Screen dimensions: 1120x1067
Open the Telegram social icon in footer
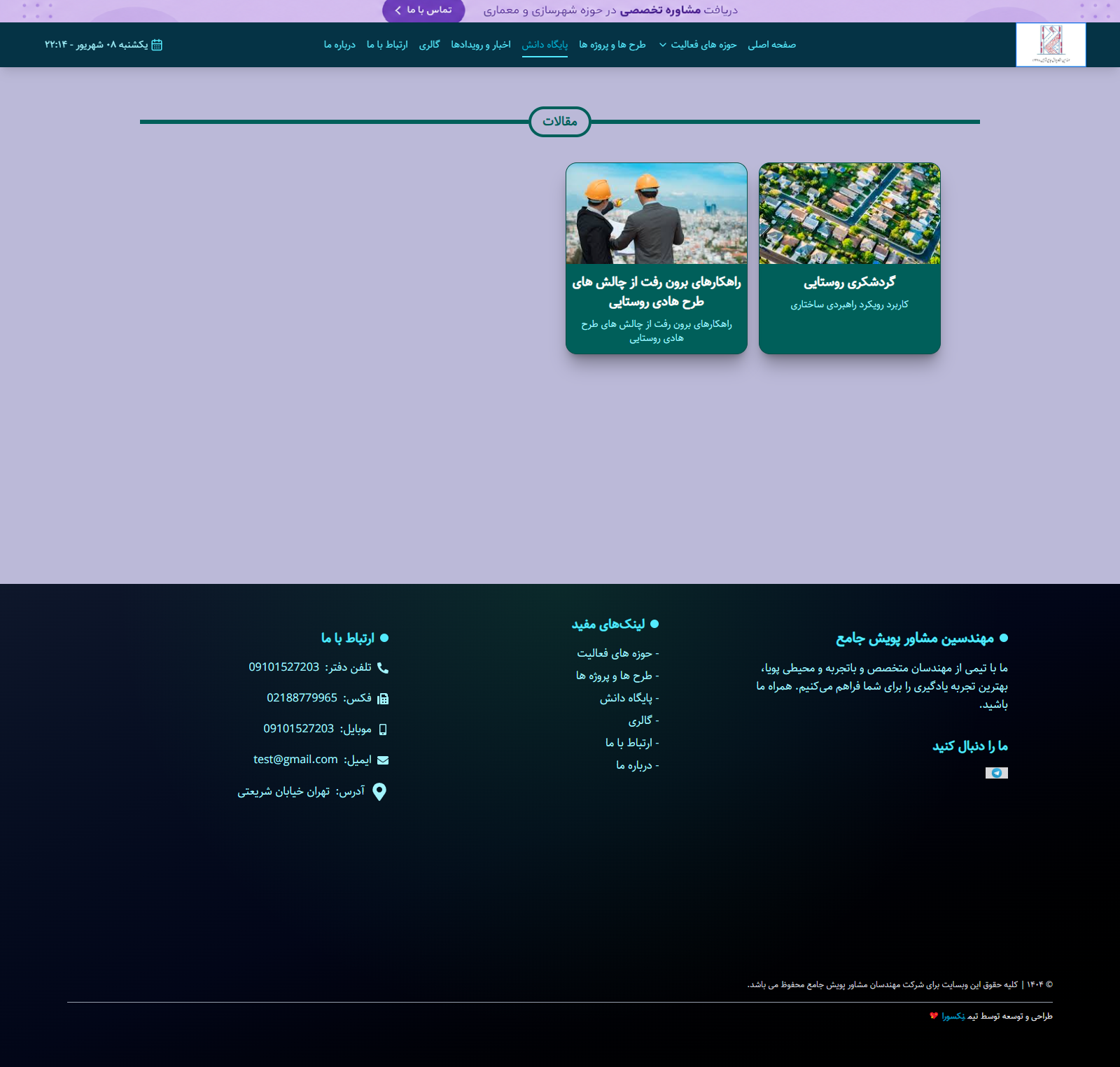[997, 773]
